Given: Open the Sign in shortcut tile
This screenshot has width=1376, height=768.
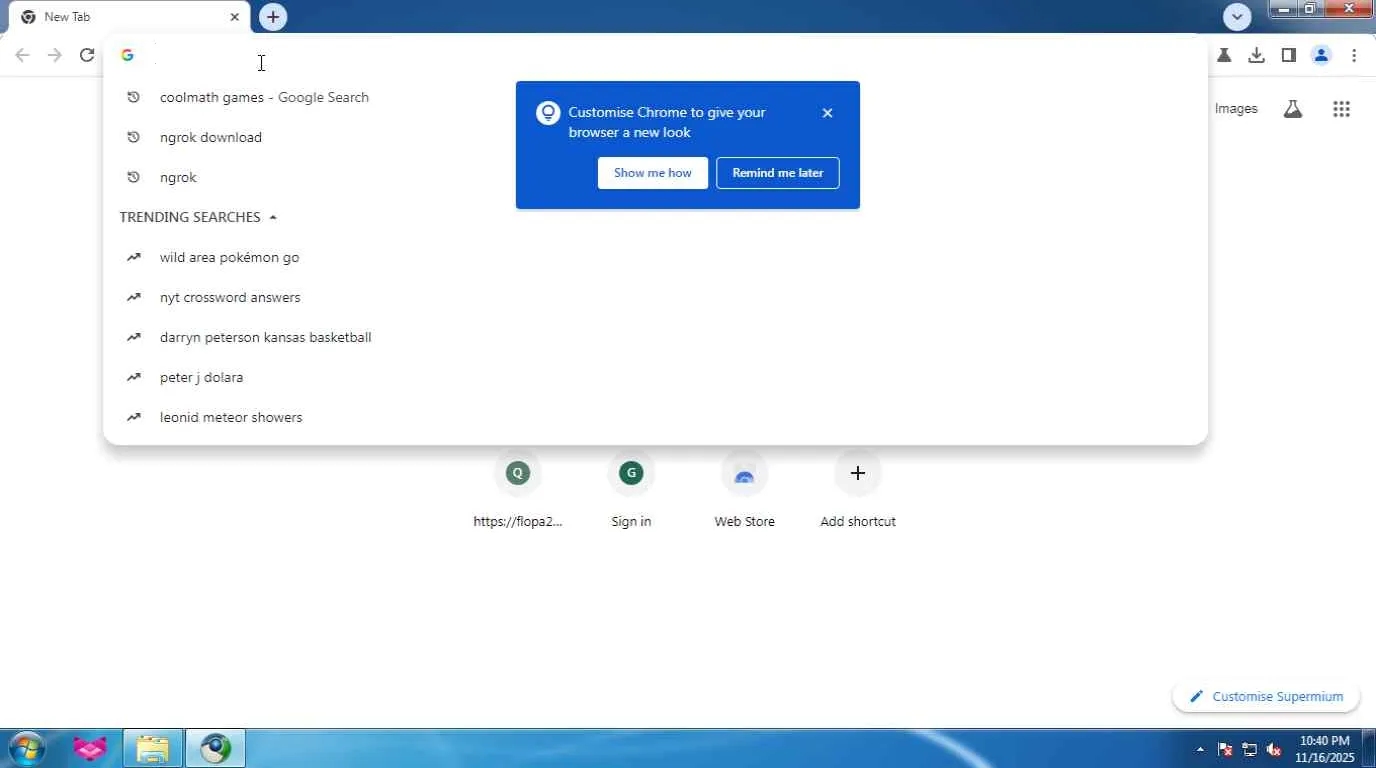Looking at the screenshot, I should tap(631, 491).
